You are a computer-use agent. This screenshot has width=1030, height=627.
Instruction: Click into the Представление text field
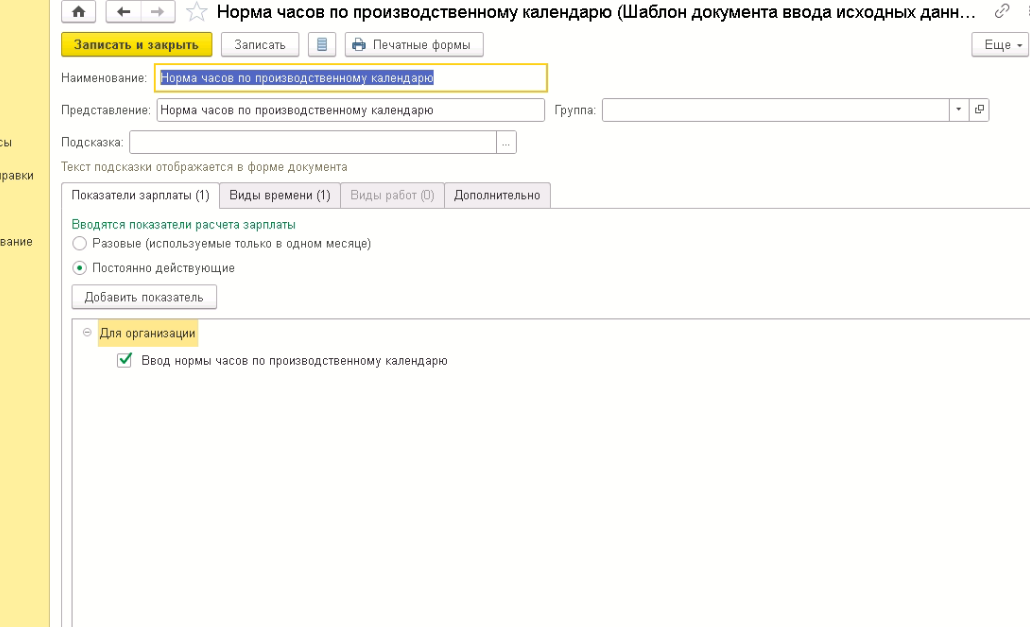coord(350,110)
